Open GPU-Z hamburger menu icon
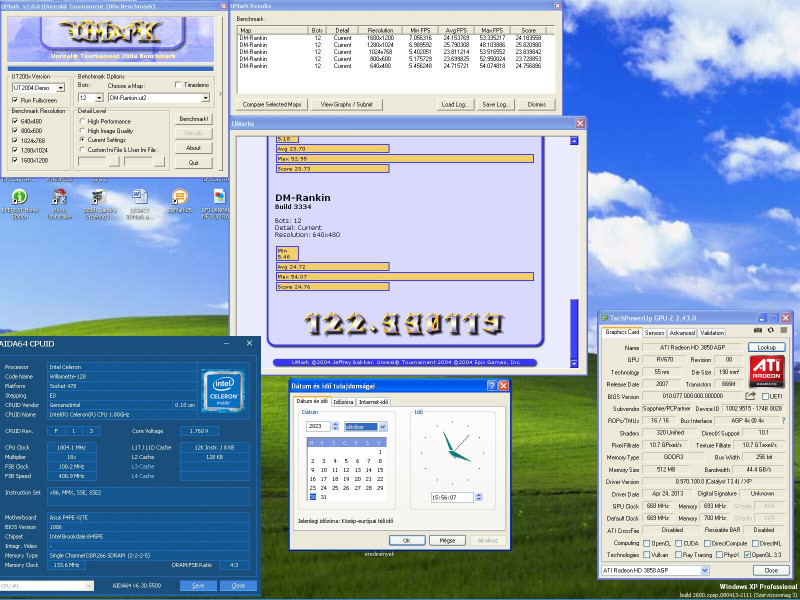800x600 pixels. click(783, 331)
